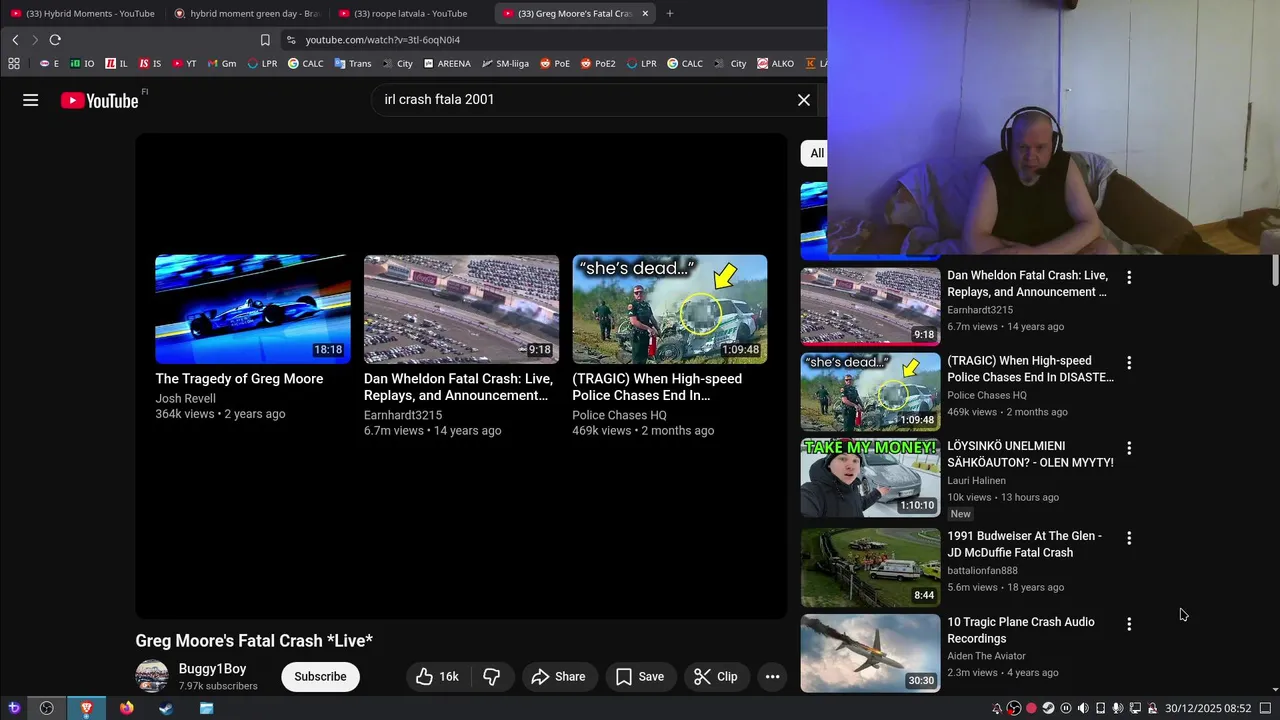
Task: Open the file manager from taskbar
Action: (x=206, y=708)
